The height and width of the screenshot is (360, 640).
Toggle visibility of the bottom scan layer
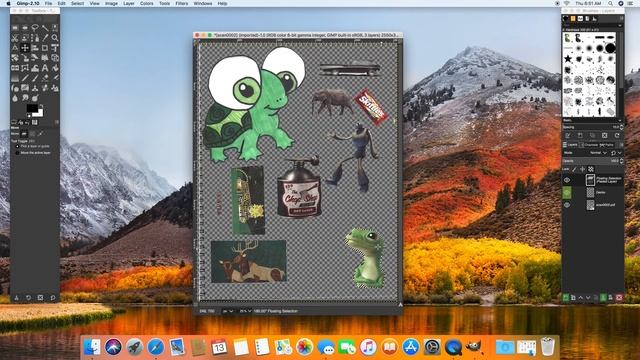coord(567,204)
